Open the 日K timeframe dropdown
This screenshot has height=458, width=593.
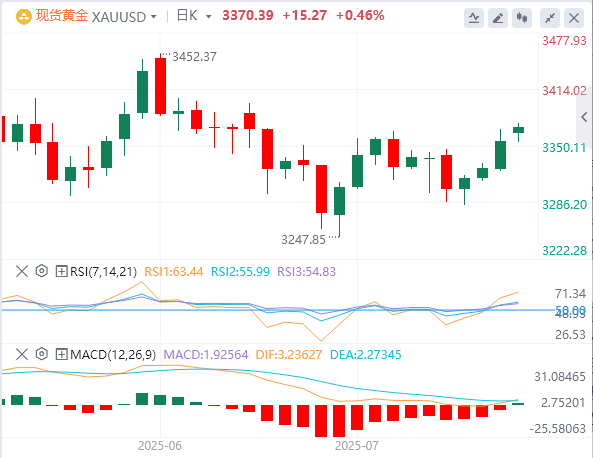pos(209,17)
